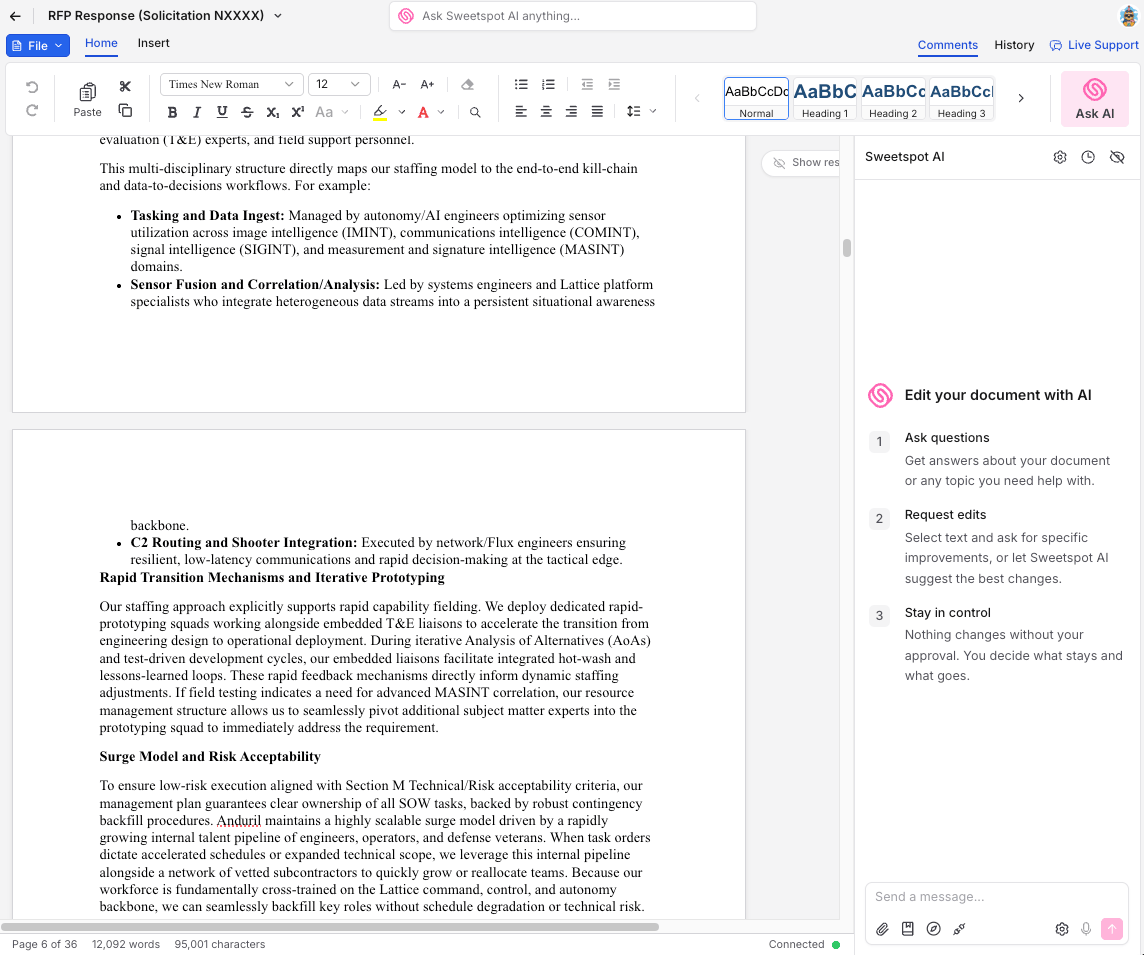Open line spacing options
This screenshot has height=955, width=1144.
[x=633, y=112]
